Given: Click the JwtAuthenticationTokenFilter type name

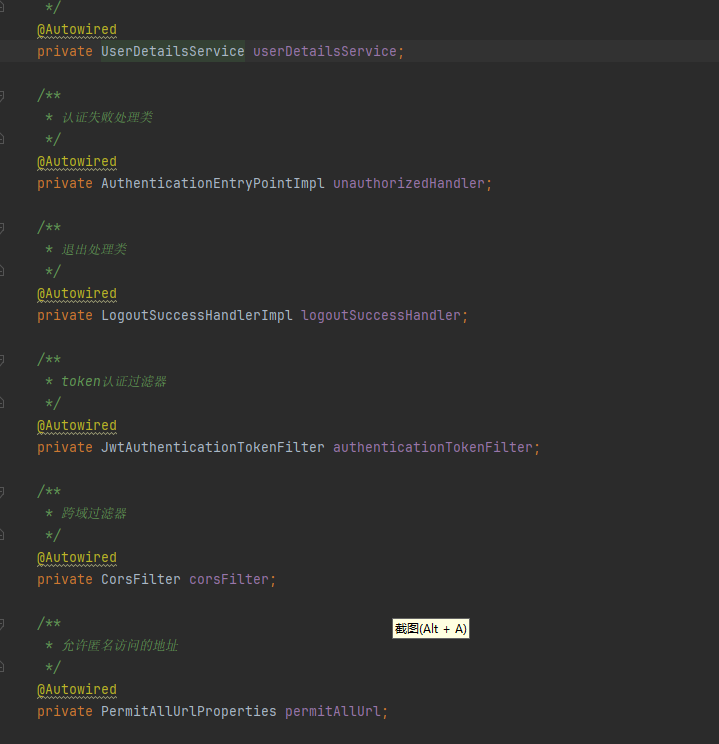Looking at the screenshot, I should (x=213, y=447).
